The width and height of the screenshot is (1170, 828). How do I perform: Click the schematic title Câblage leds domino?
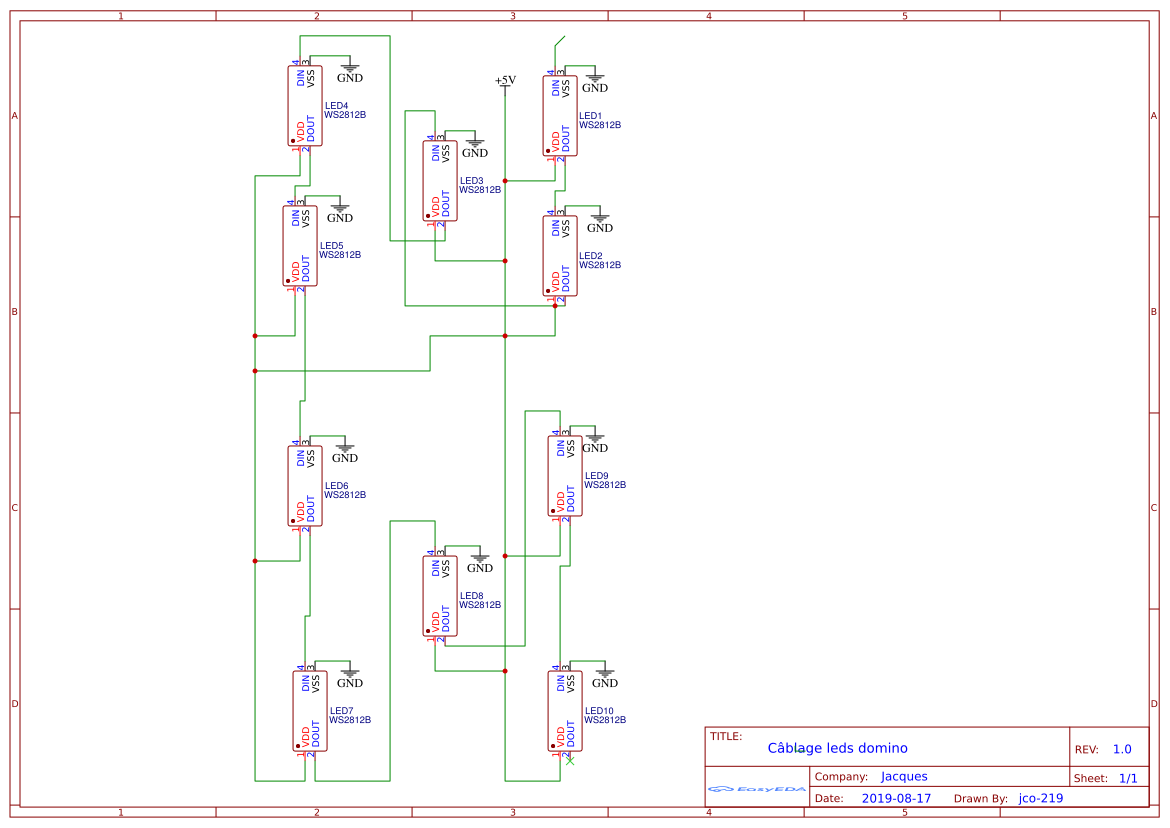[840, 747]
